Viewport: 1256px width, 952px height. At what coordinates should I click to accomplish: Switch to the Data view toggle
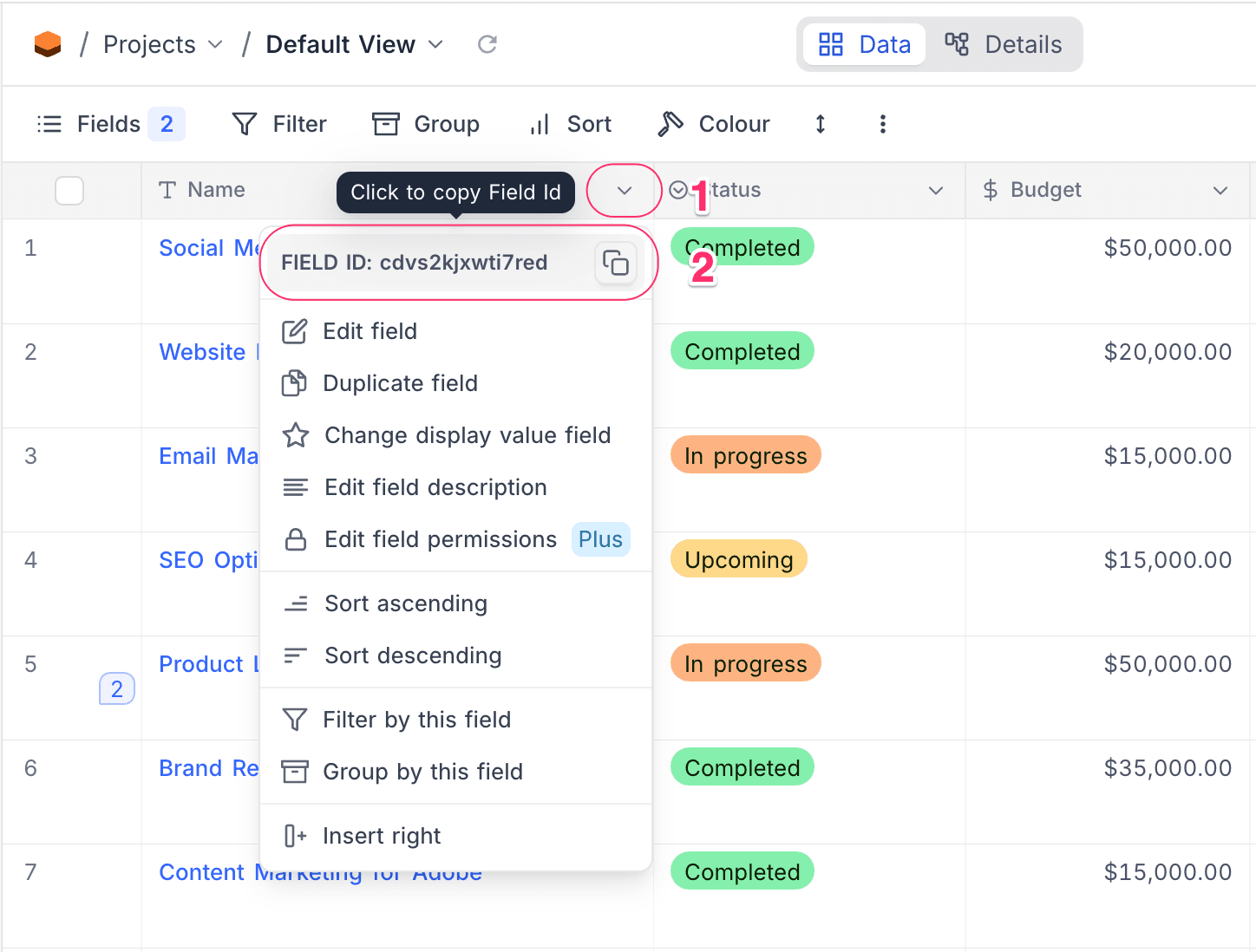coord(865,44)
